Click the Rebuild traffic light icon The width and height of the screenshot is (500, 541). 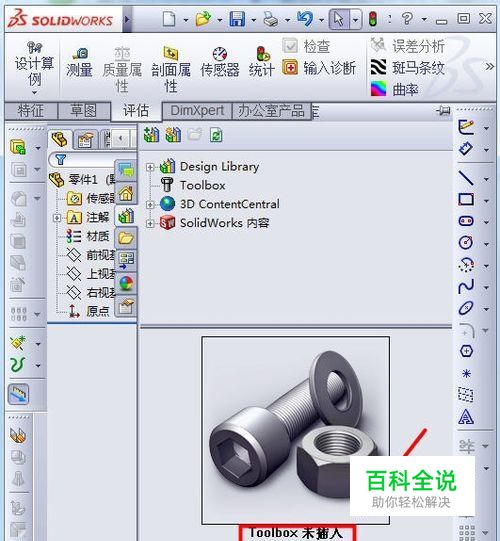coord(372,19)
